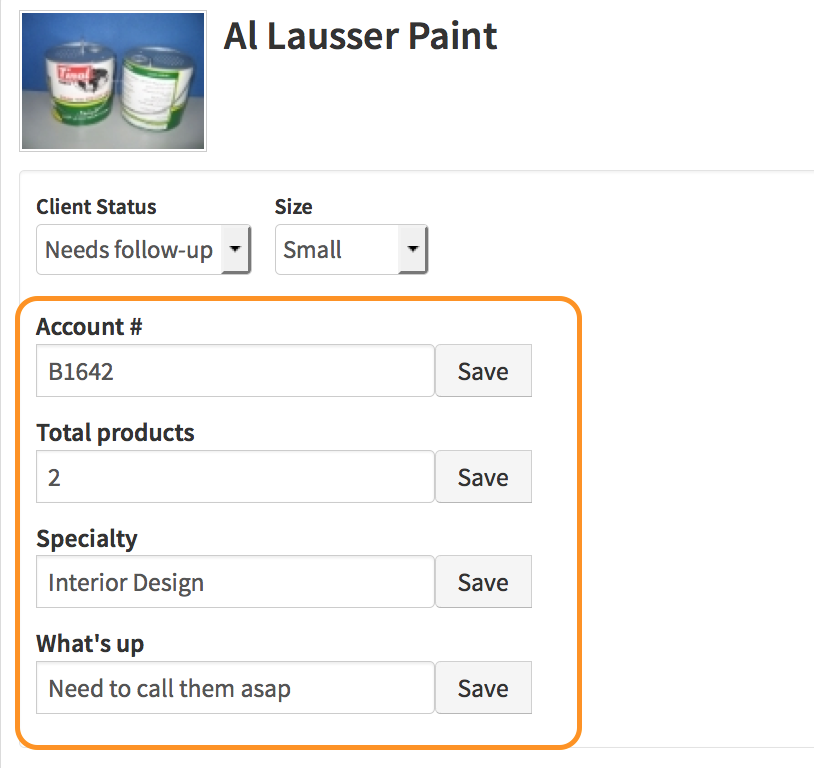Image resolution: width=814 pixels, height=768 pixels.
Task: Click the Size label
Action: click(293, 207)
